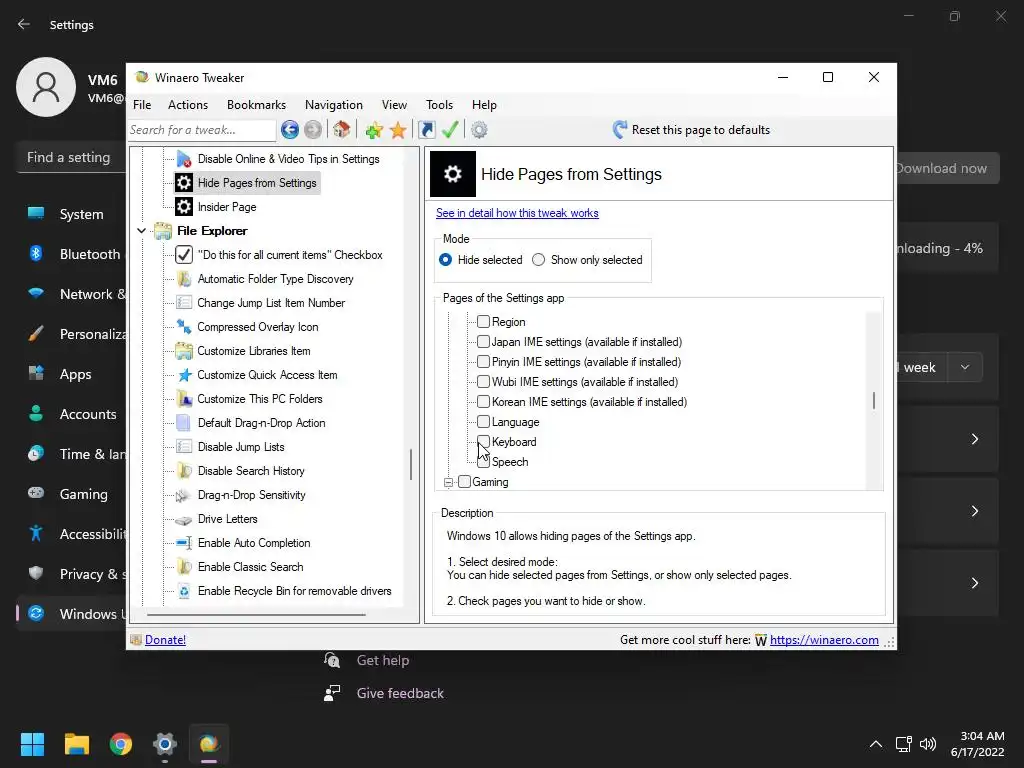This screenshot has height=768, width=1024.
Task: Select the Hide selected radio button
Action: pos(445,260)
